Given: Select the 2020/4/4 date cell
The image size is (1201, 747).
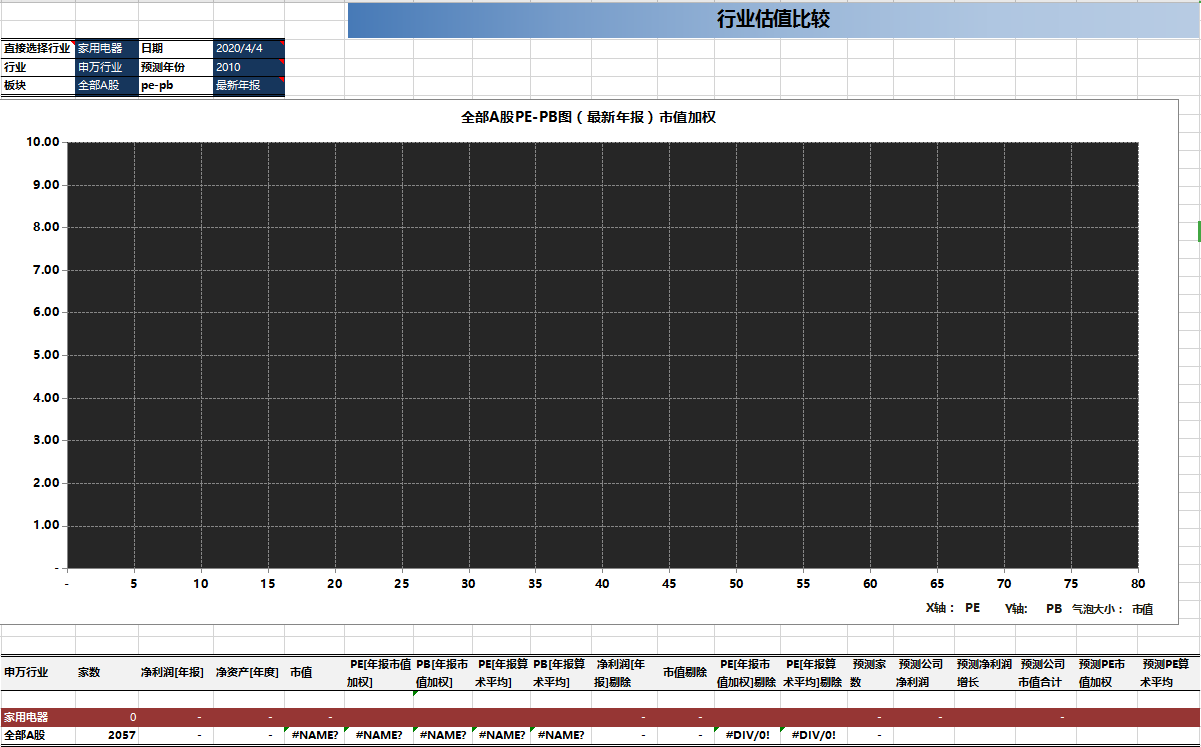Looking at the screenshot, I should pyautogui.click(x=249, y=48).
